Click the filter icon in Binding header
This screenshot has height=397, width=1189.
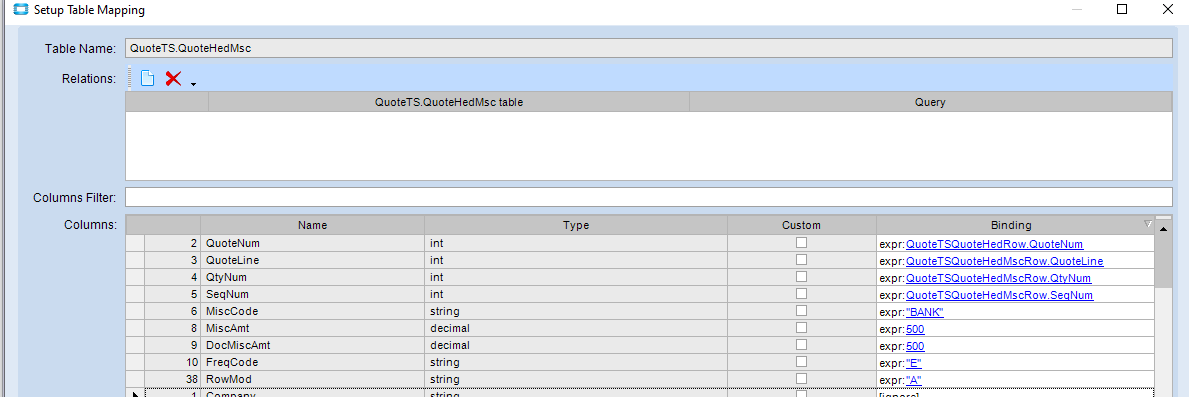click(x=1147, y=224)
